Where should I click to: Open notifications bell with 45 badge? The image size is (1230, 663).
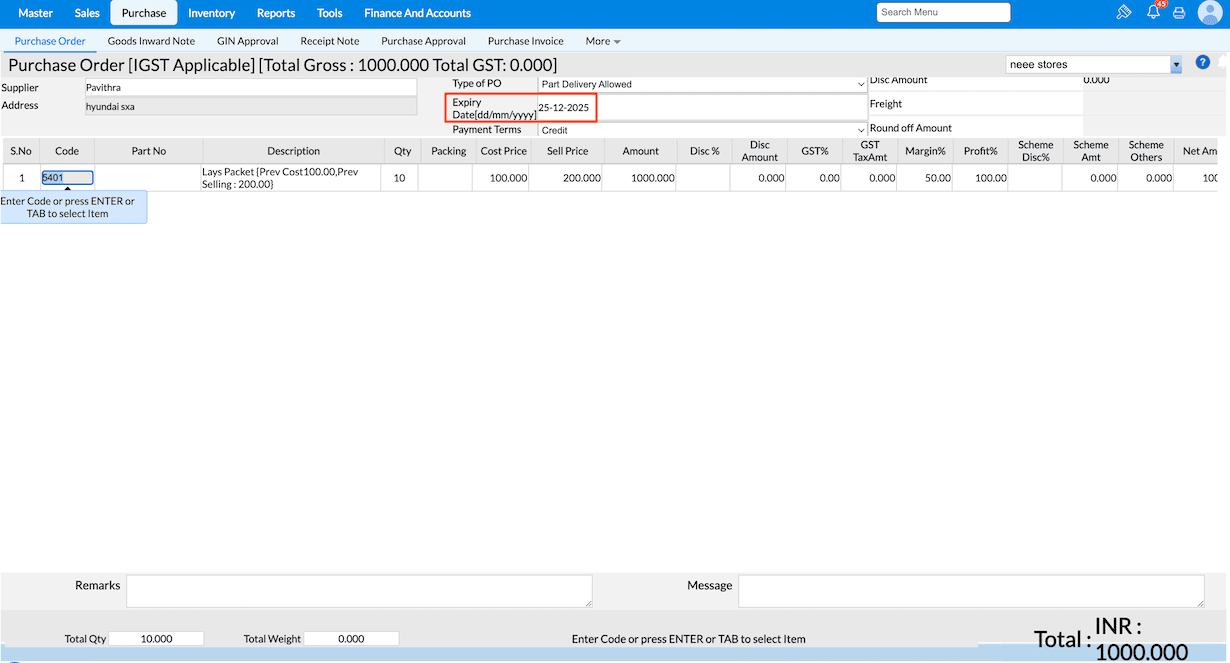tap(1154, 12)
